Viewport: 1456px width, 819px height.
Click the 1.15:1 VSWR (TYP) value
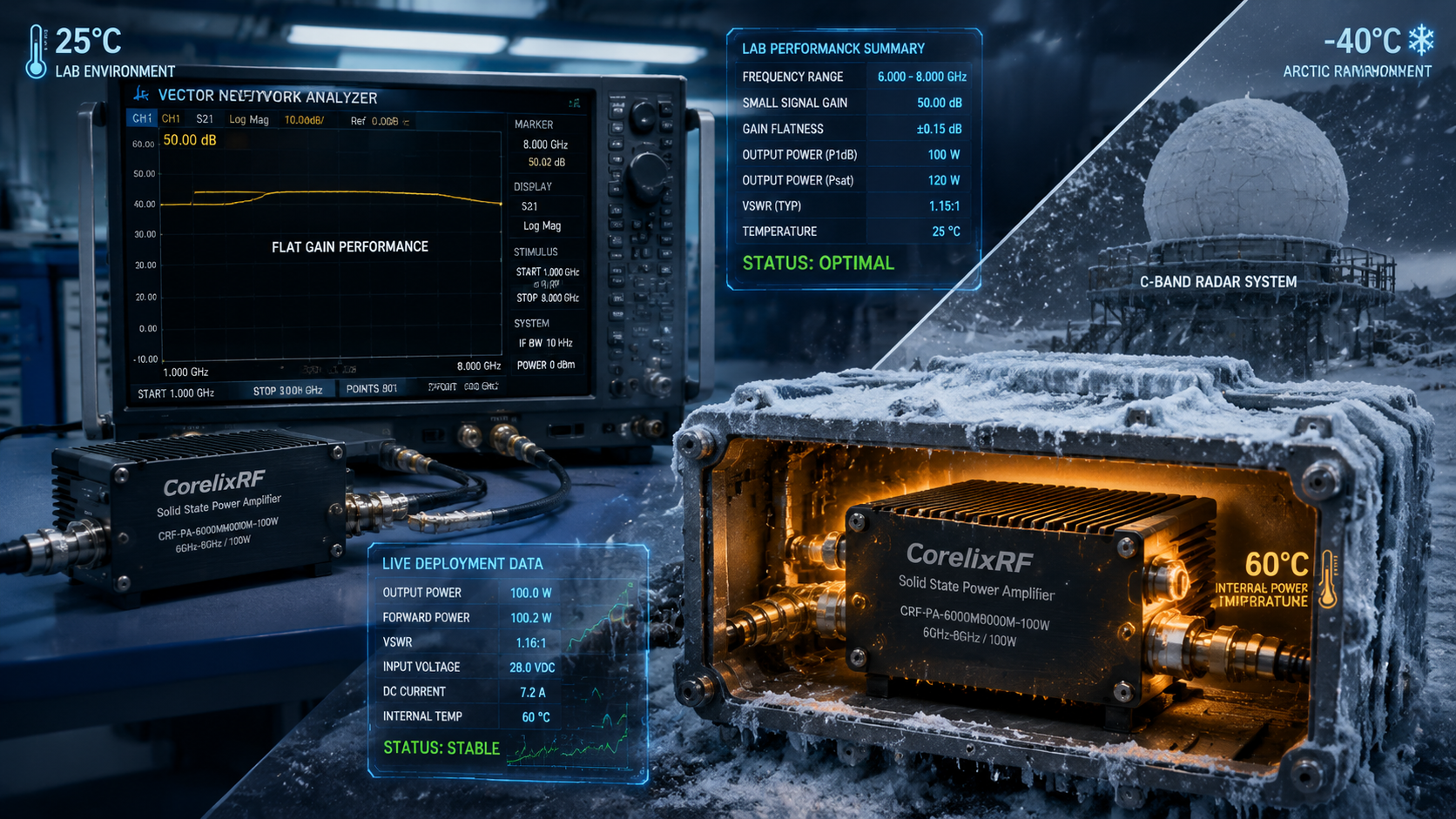pyautogui.click(x=944, y=206)
